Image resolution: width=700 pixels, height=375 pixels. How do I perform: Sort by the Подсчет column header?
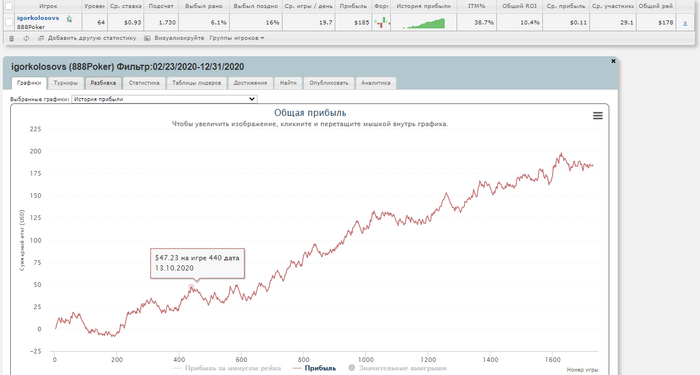pyautogui.click(x=161, y=6)
